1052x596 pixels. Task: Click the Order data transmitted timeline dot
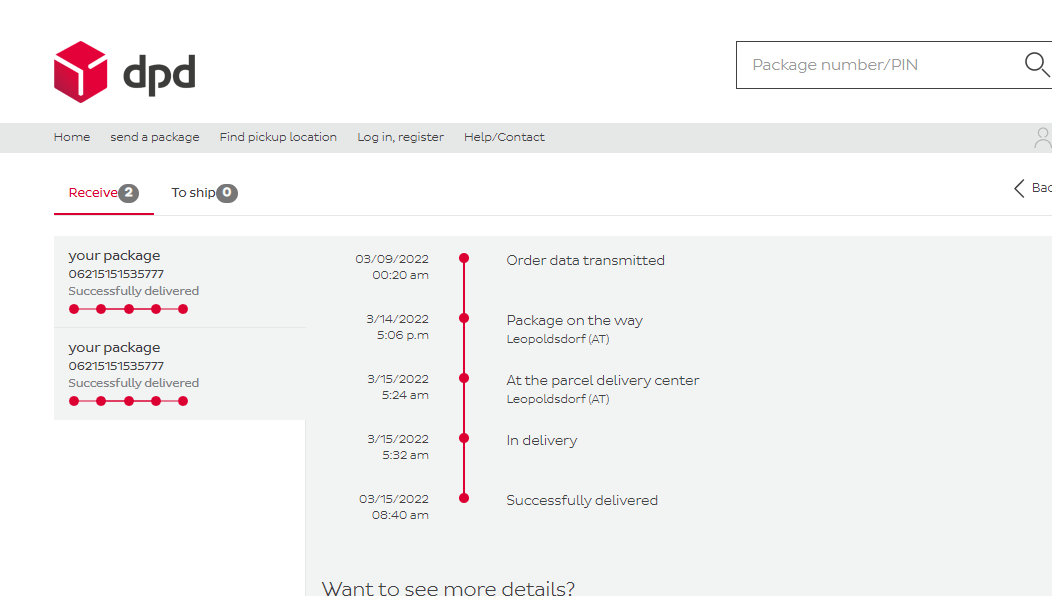pos(464,258)
